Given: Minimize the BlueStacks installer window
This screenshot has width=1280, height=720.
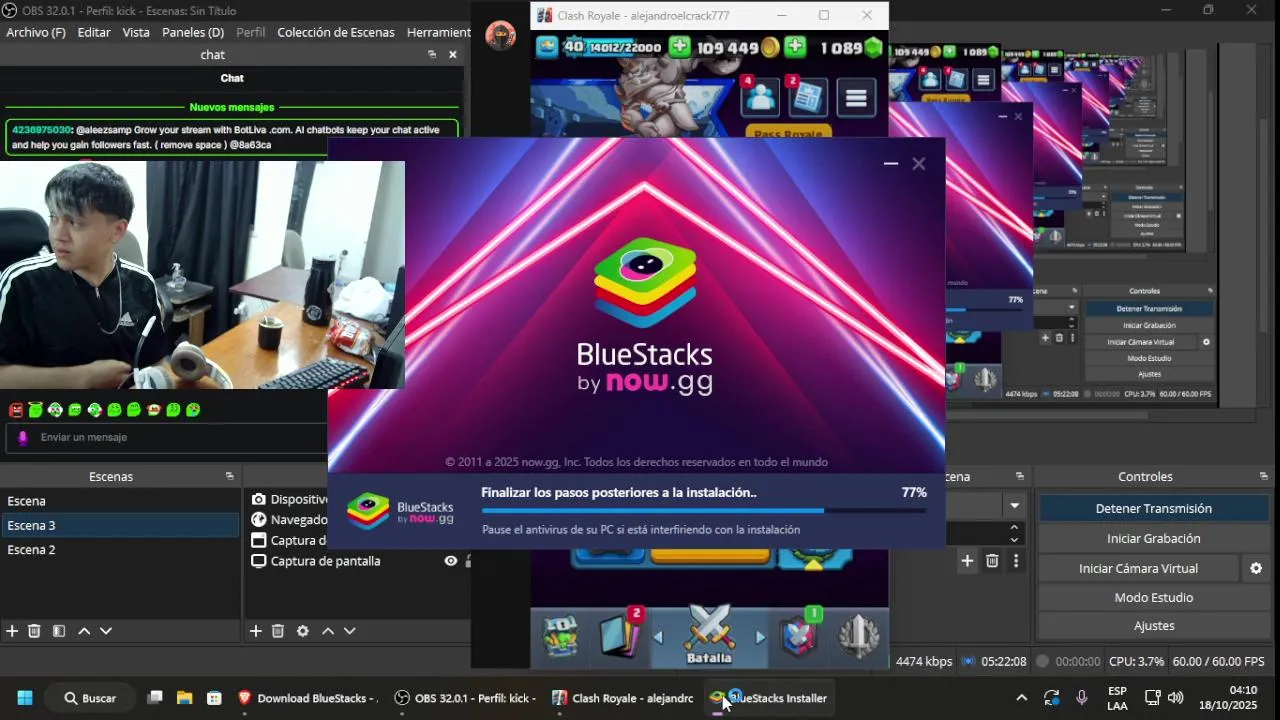Looking at the screenshot, I should click(x=891, y=164).
